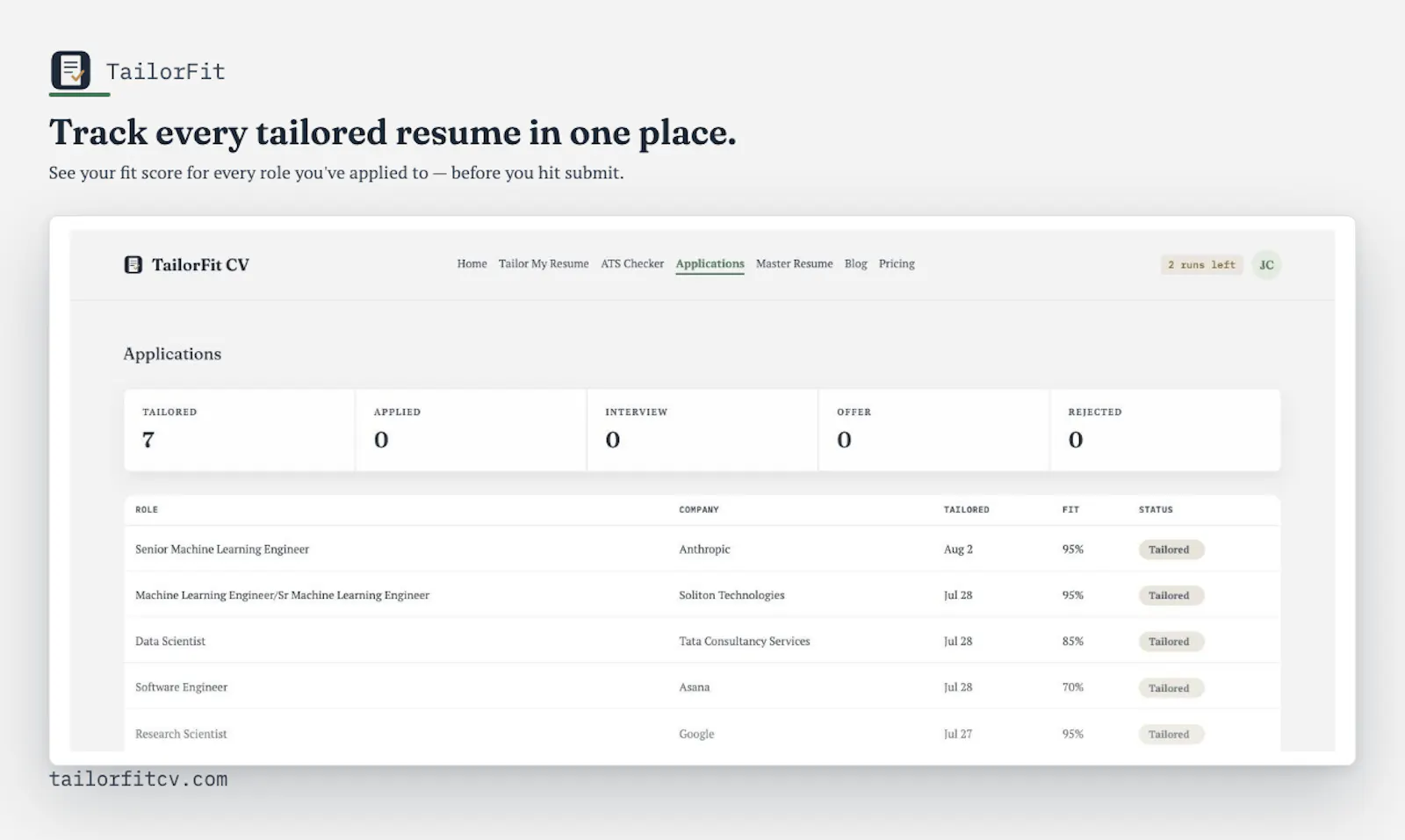The height and width of the screenshot is (840, 1405).
Task: Click the Soliton Technologies company cell
Action: coord(731,595)
